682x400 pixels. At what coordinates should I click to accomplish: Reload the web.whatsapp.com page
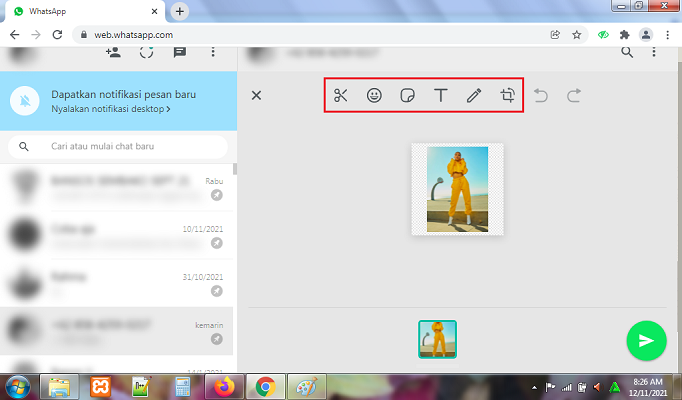pos(57,35)
